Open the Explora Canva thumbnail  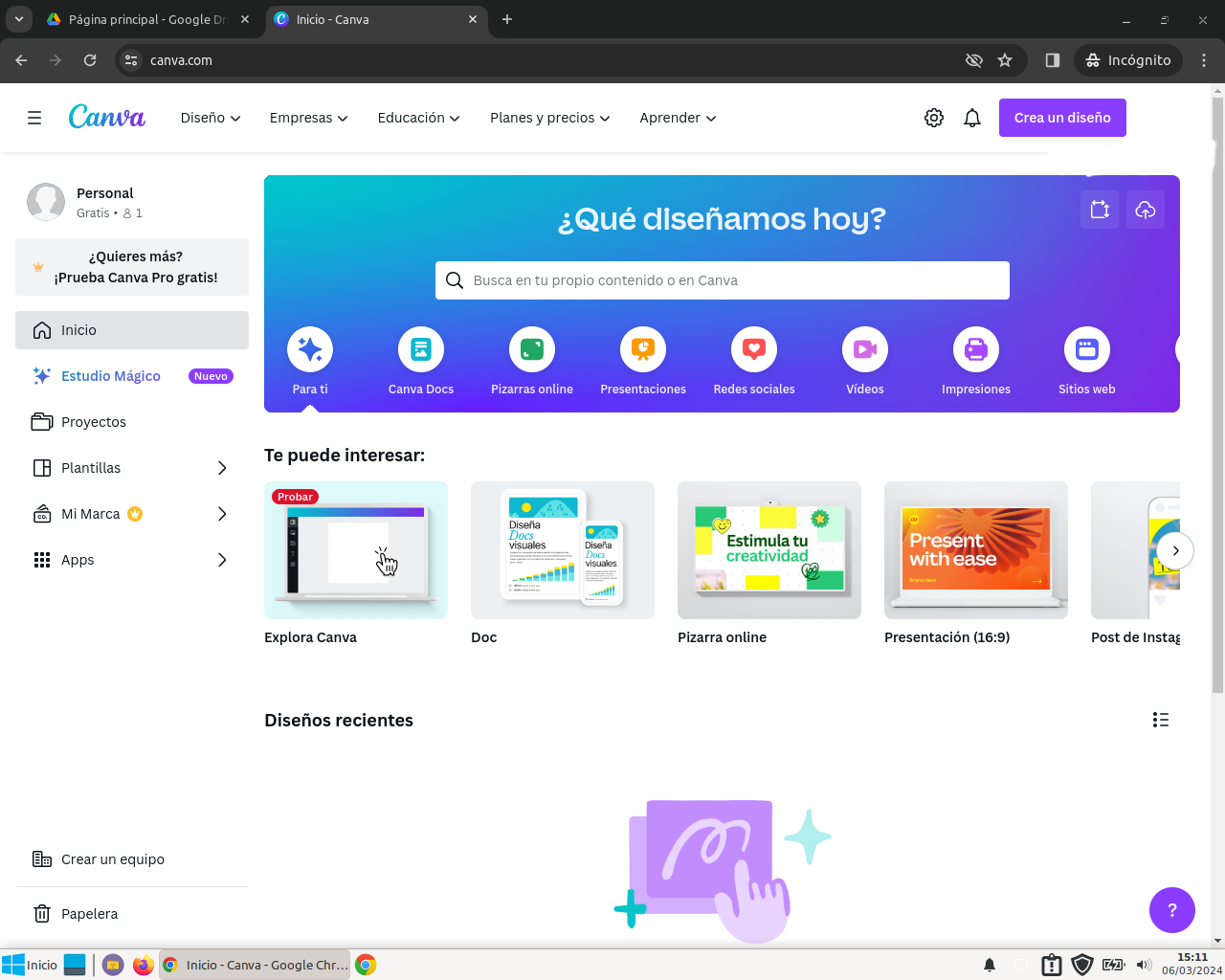coord(356,550)
